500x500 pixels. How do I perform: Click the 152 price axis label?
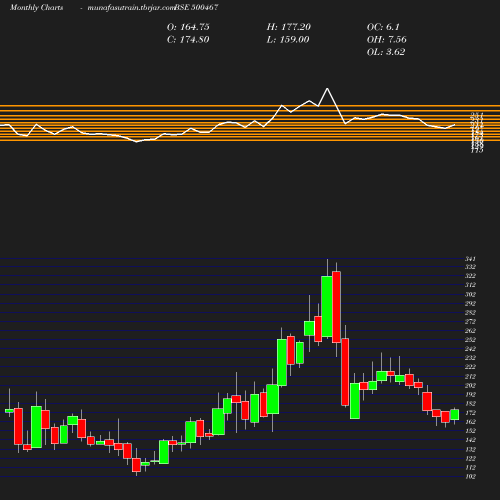470,431
